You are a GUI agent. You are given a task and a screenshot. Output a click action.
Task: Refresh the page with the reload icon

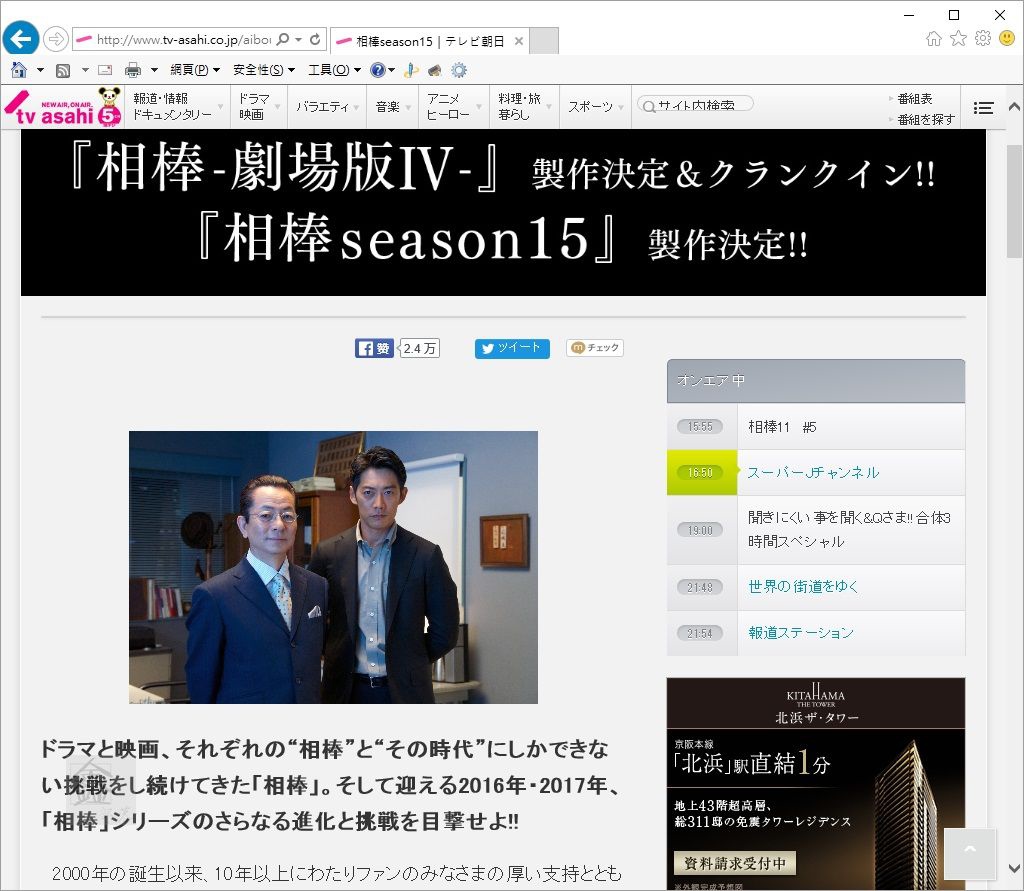pyautogui.click(x=315, y=39)
